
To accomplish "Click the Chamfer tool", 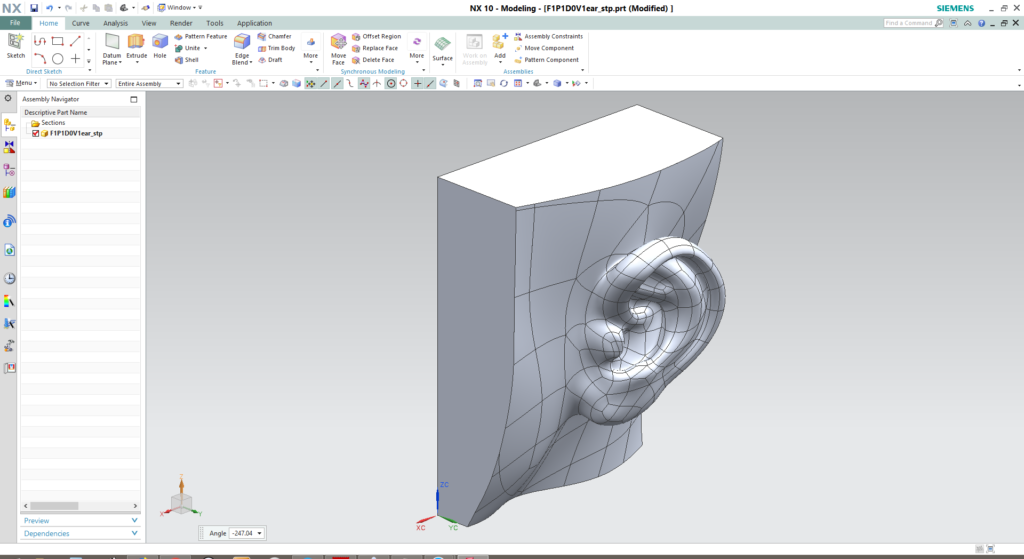I will point(274,36).
